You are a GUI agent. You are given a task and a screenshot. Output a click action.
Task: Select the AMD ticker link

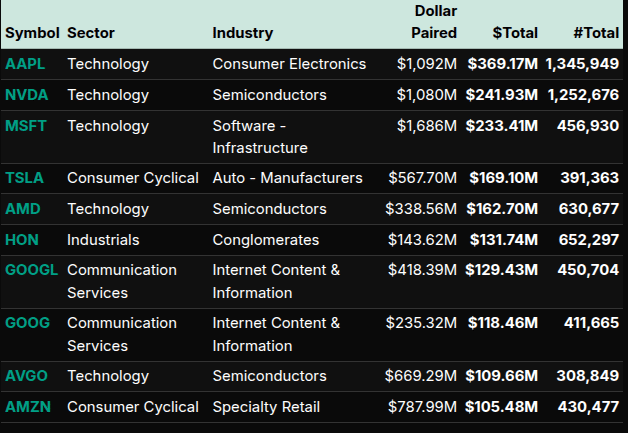pyautogui.click(x=22, y=209)
